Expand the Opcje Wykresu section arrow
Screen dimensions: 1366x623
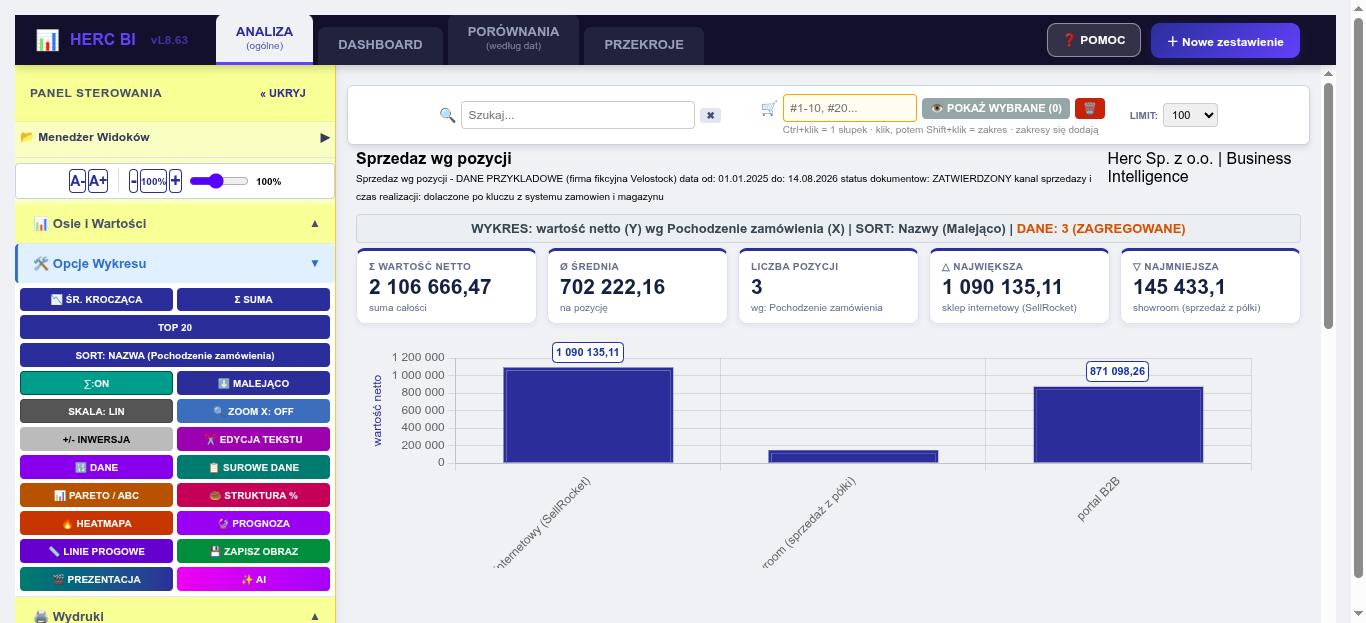(315, 263)
